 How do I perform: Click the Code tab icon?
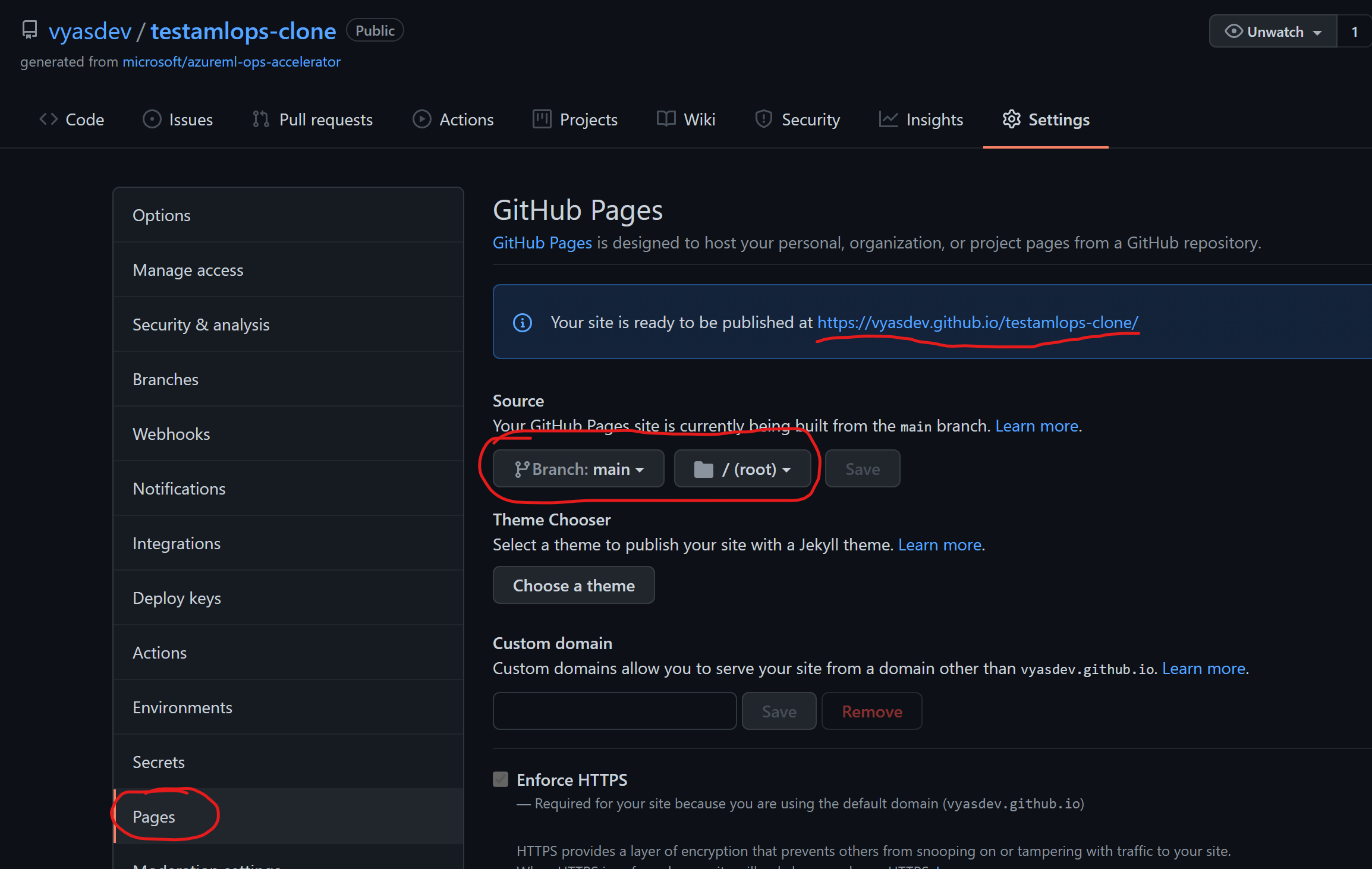(49, 119)
